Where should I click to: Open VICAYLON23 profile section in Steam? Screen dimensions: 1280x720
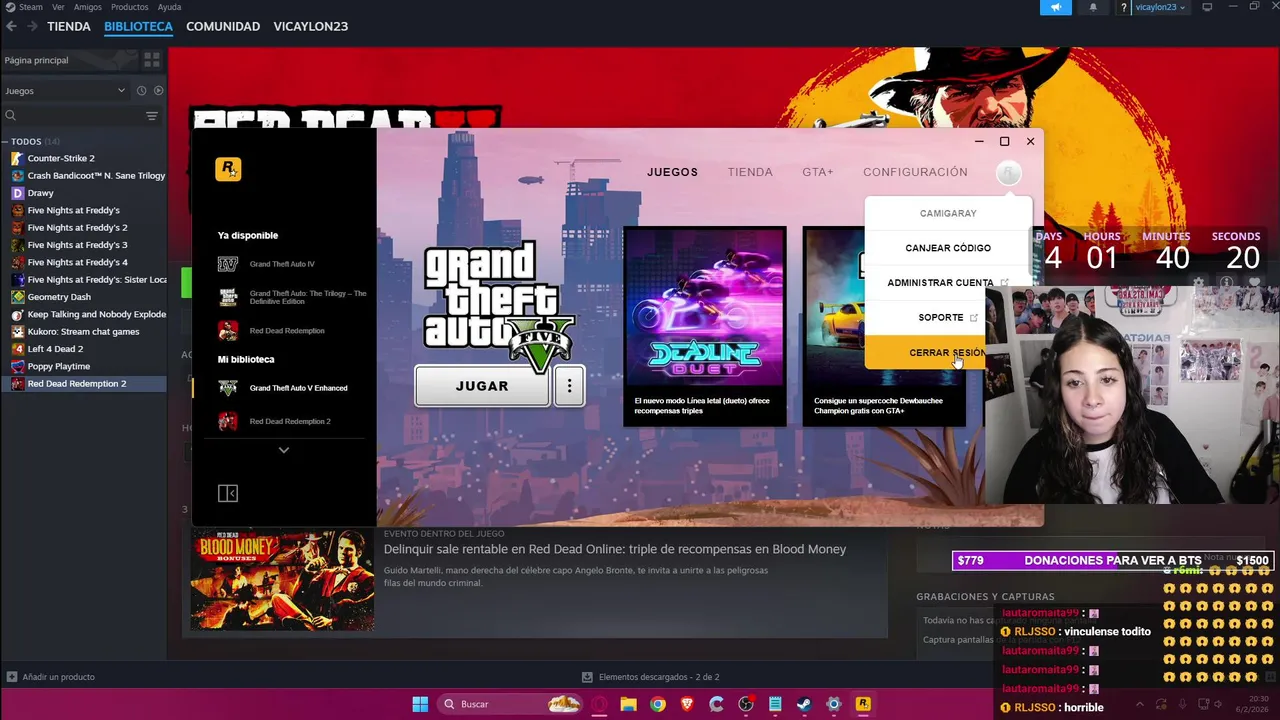pos(311,27)
